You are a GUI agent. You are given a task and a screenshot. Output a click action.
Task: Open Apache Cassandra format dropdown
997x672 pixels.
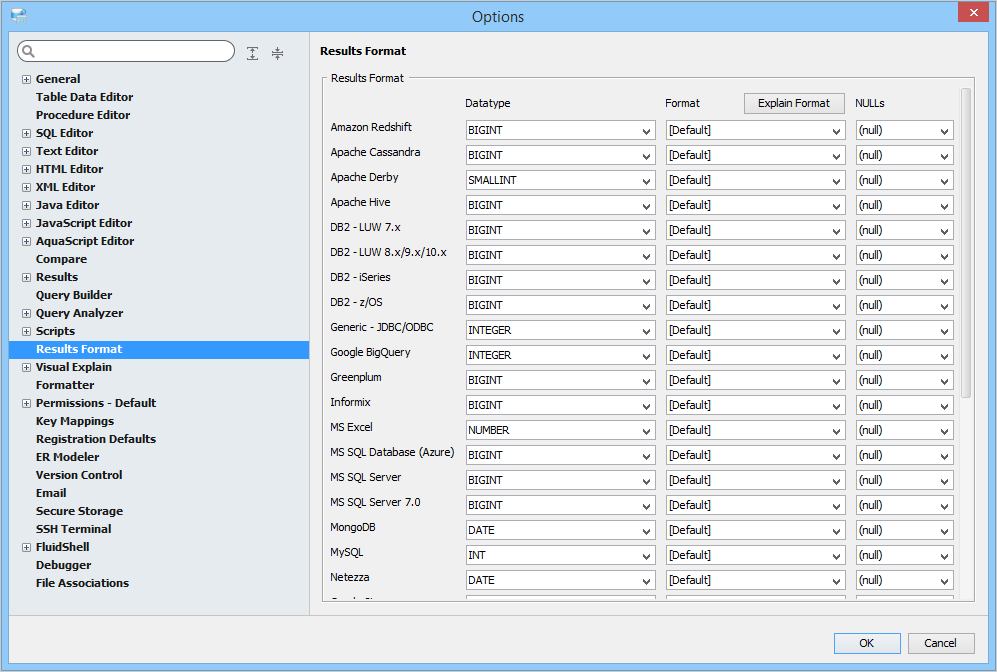pos(755,155)
